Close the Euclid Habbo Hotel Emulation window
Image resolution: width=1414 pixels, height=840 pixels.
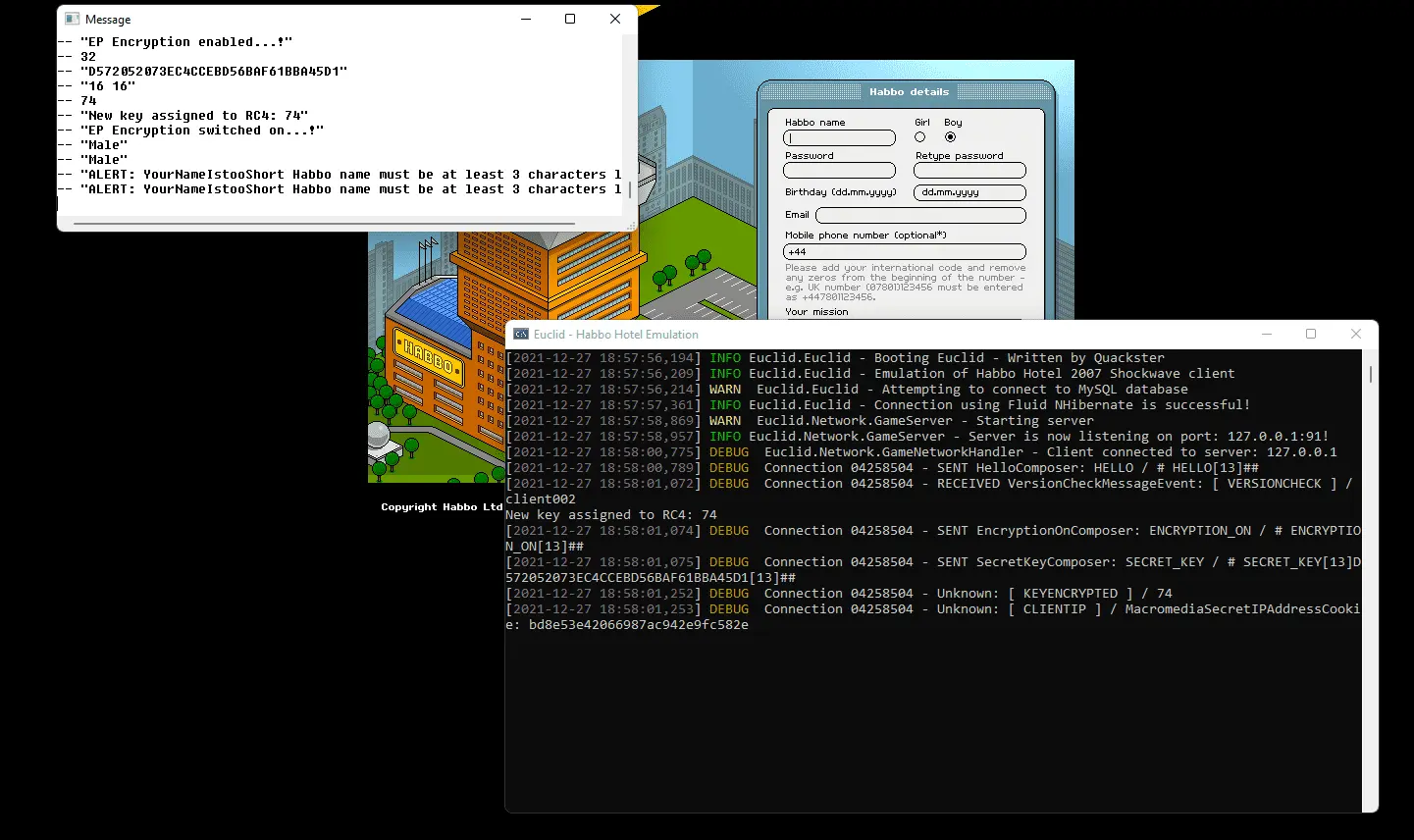coord(1356,334)
